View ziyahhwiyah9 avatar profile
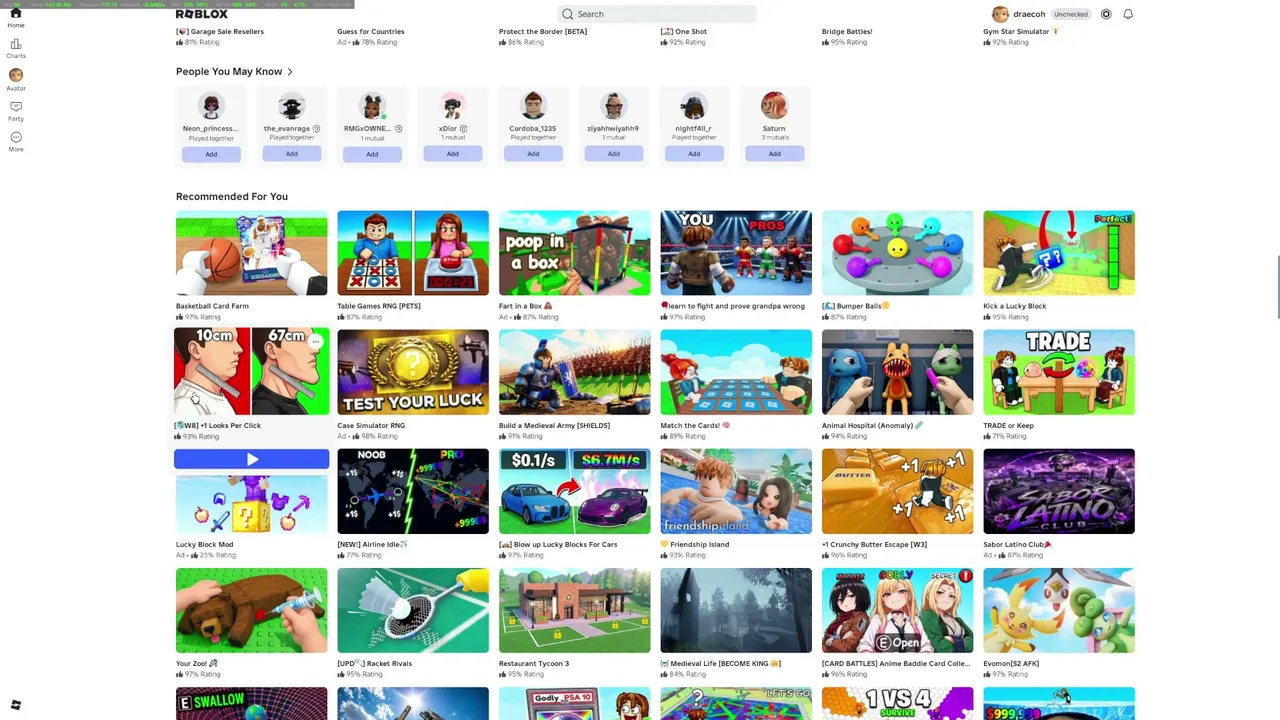 tap(613, 105)
